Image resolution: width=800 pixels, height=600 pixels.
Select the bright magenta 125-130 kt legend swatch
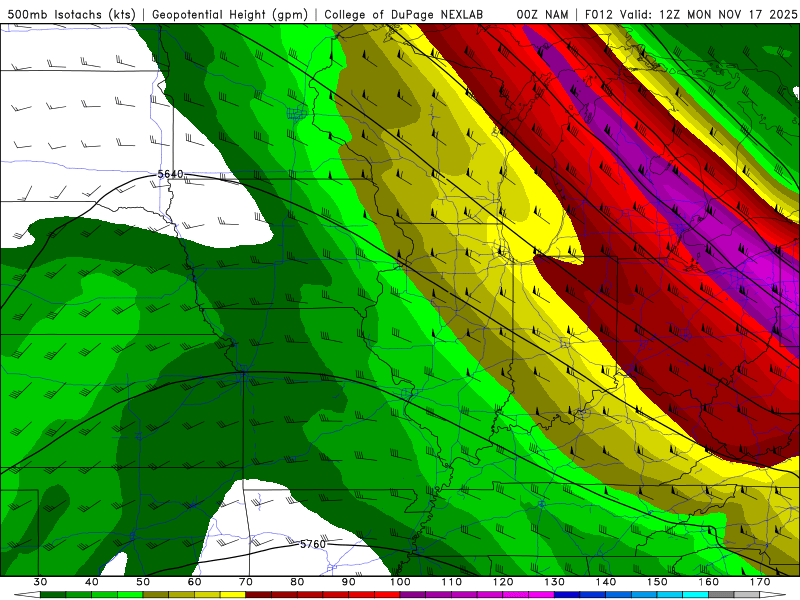[541, 595]
